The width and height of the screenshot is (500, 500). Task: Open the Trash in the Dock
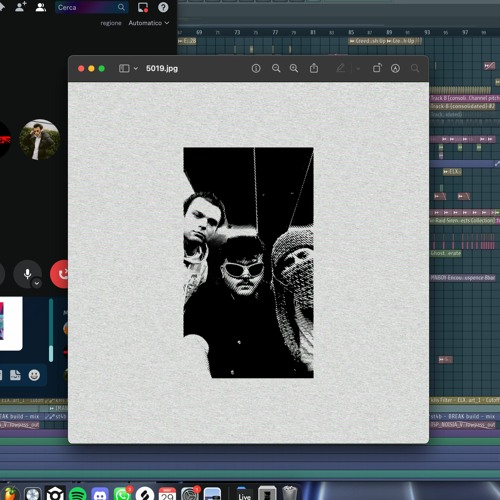289,493
